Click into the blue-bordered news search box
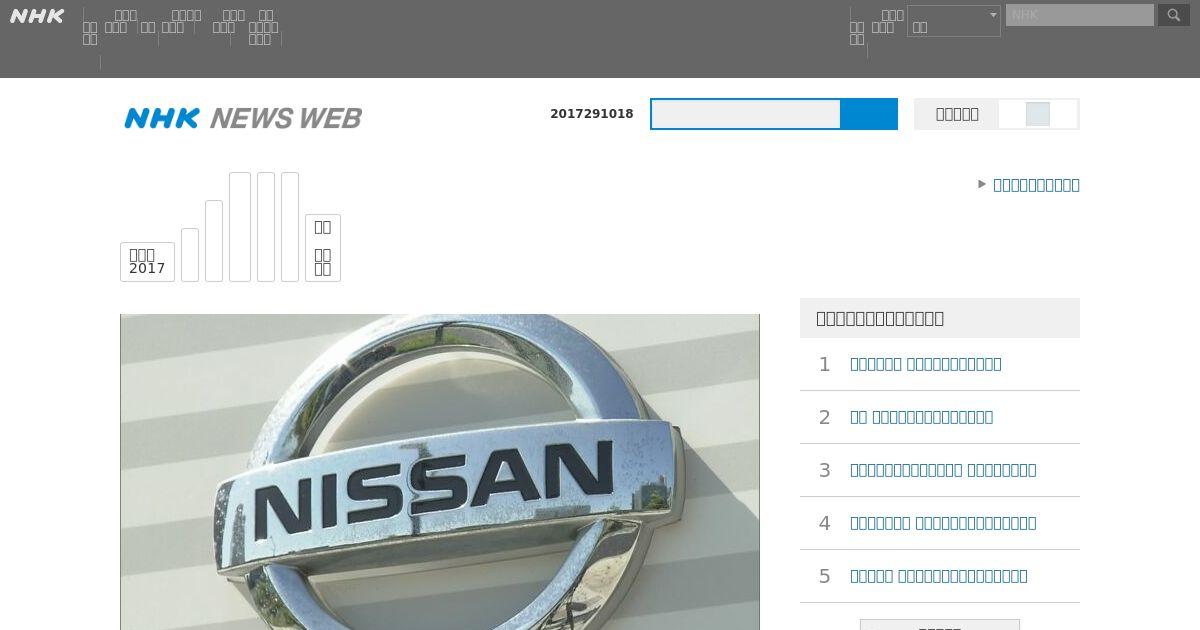 click(746, 114)
